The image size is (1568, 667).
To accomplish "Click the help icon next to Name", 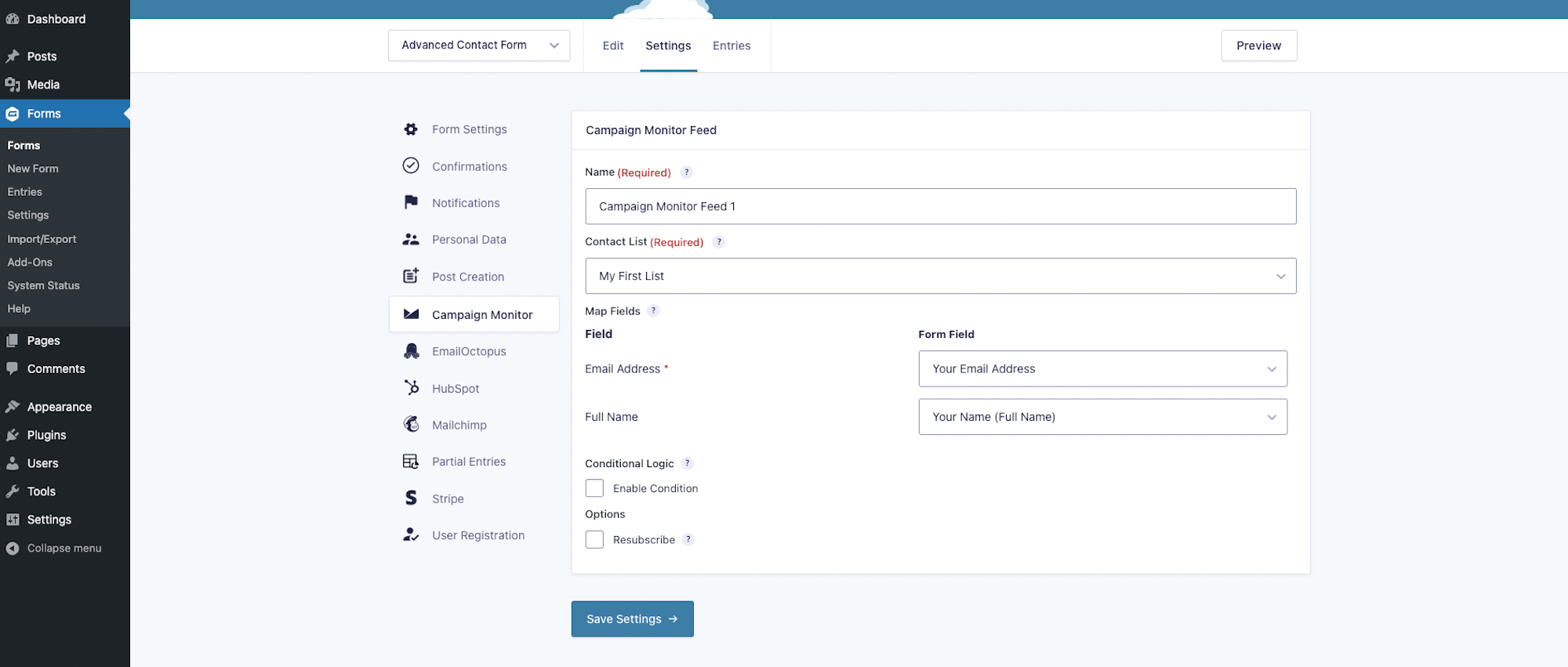I will [x=686, y=172].
